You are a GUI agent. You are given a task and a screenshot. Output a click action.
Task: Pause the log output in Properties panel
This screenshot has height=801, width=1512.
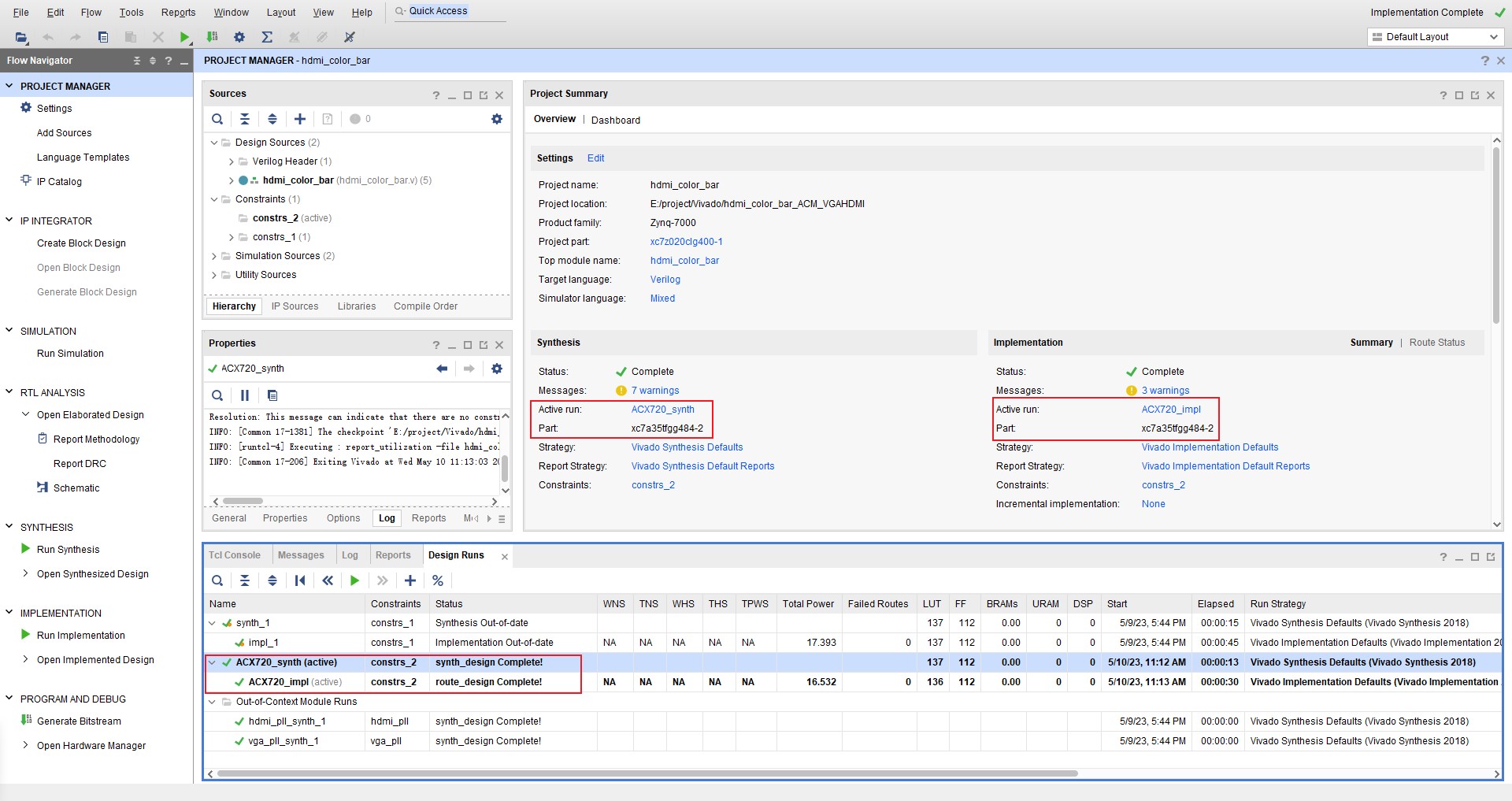click(x=245, y=395)
